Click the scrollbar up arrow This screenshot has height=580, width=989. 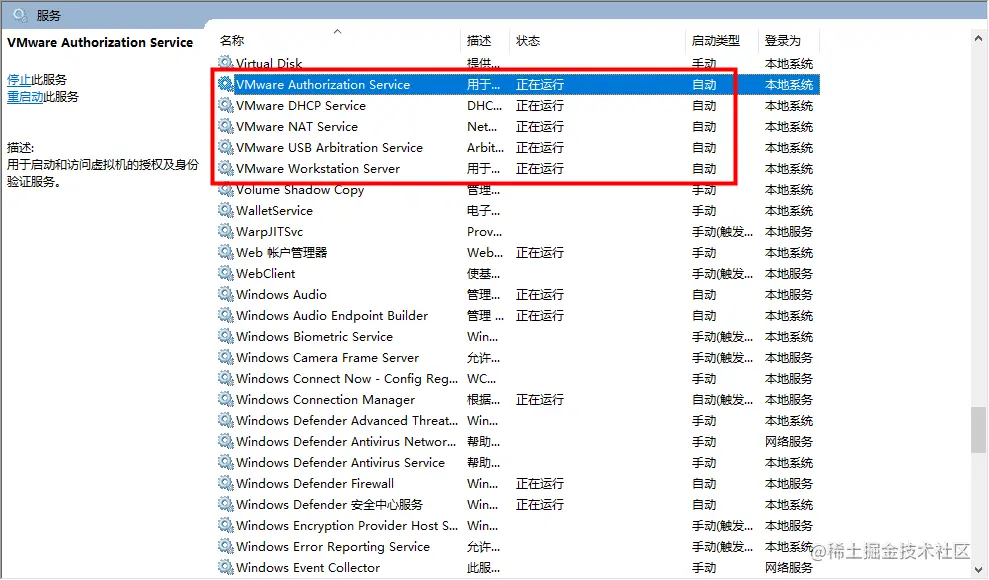(978, 38)
